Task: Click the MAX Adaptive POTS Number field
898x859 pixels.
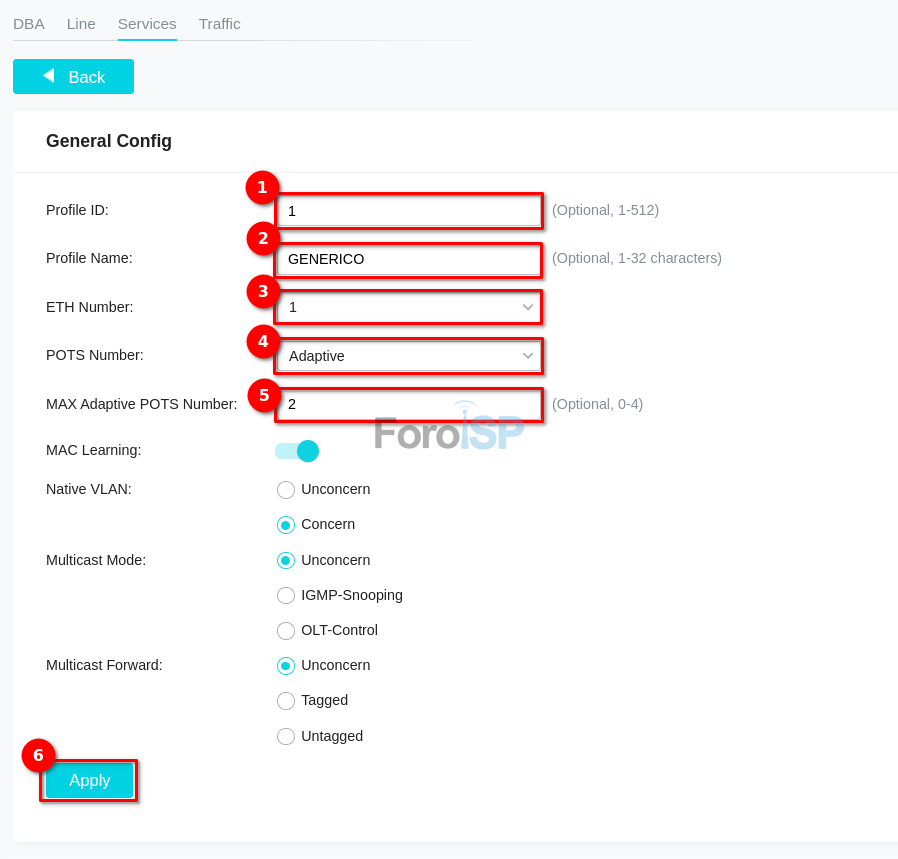Action: click(409, 404)
